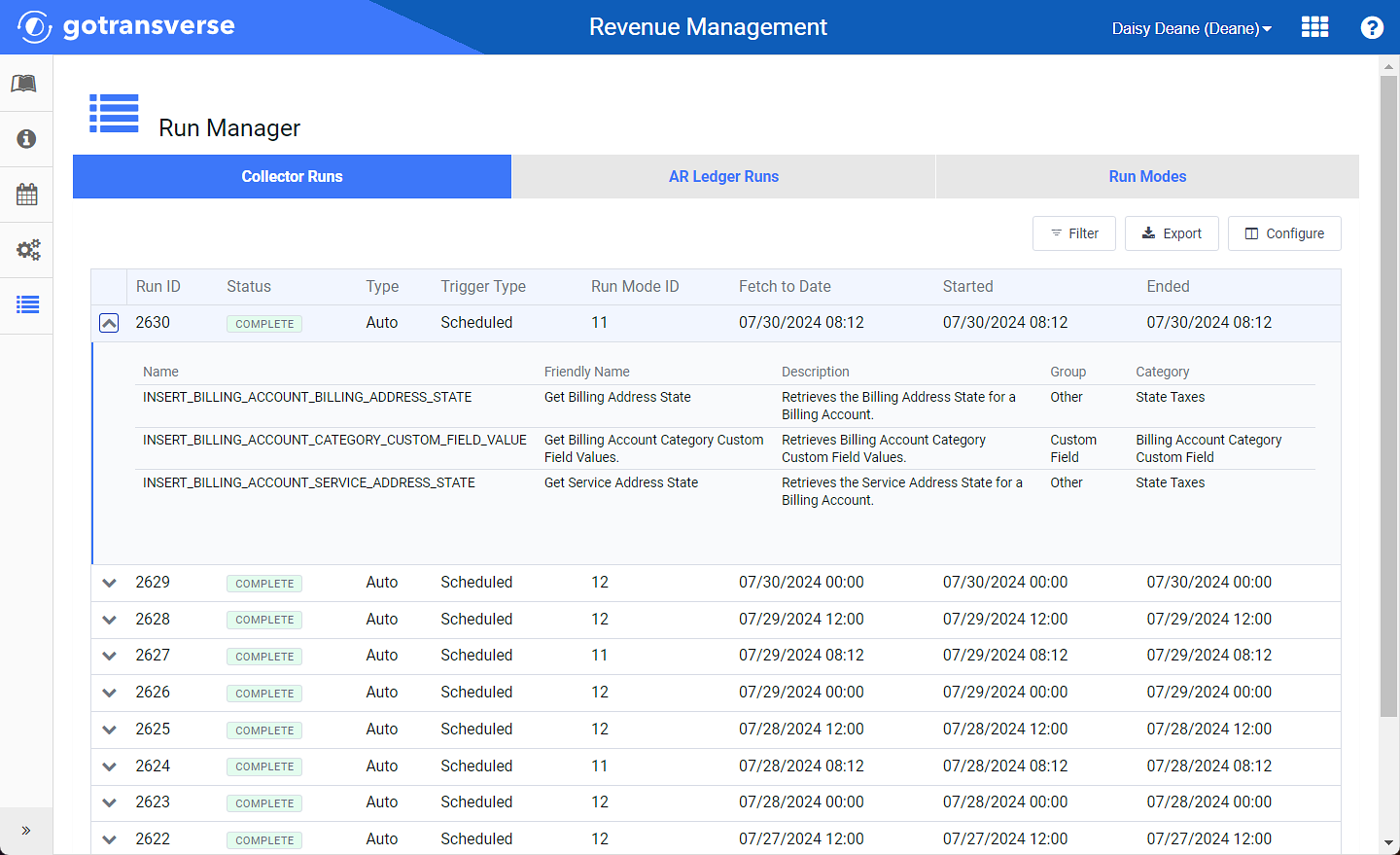Click Ended 07/28/2024 00:00 cell
1400x855 pixels.
coord(1208,802)
